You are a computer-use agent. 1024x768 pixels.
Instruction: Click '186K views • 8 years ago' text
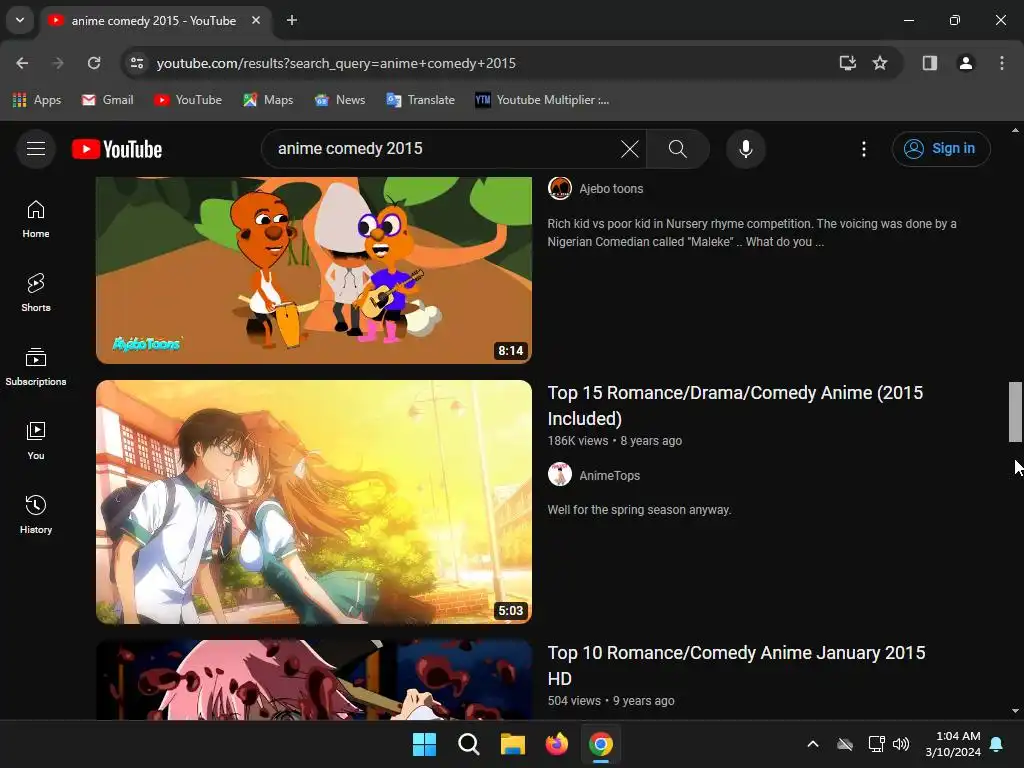point(615,441)
